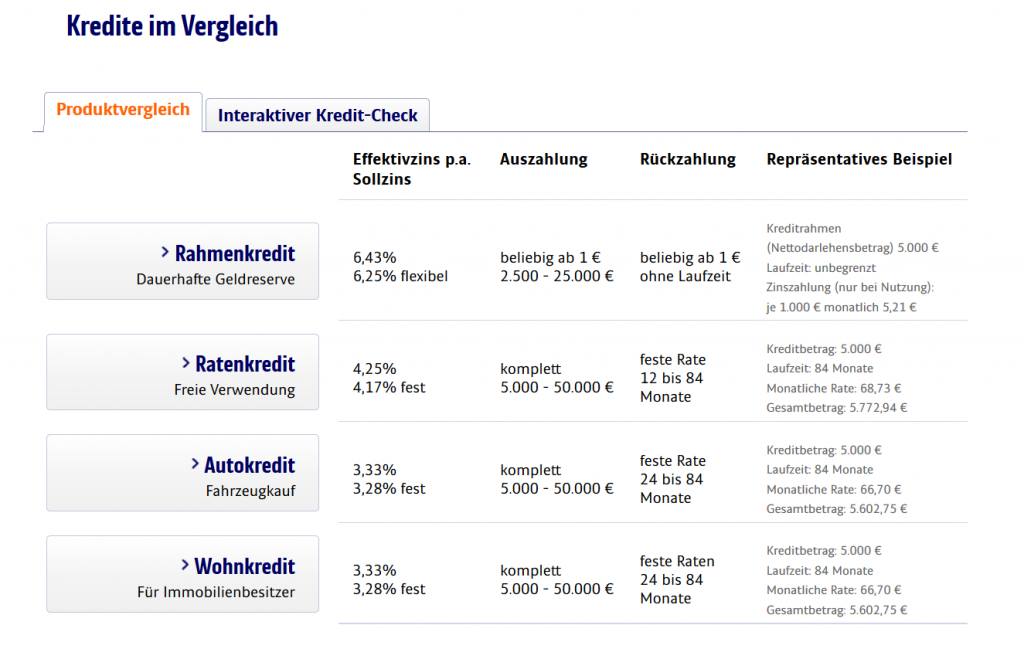The image size is (1024, 659).
Task: Click the Kredite im Vergleich heading
Action: coord(172,26)
